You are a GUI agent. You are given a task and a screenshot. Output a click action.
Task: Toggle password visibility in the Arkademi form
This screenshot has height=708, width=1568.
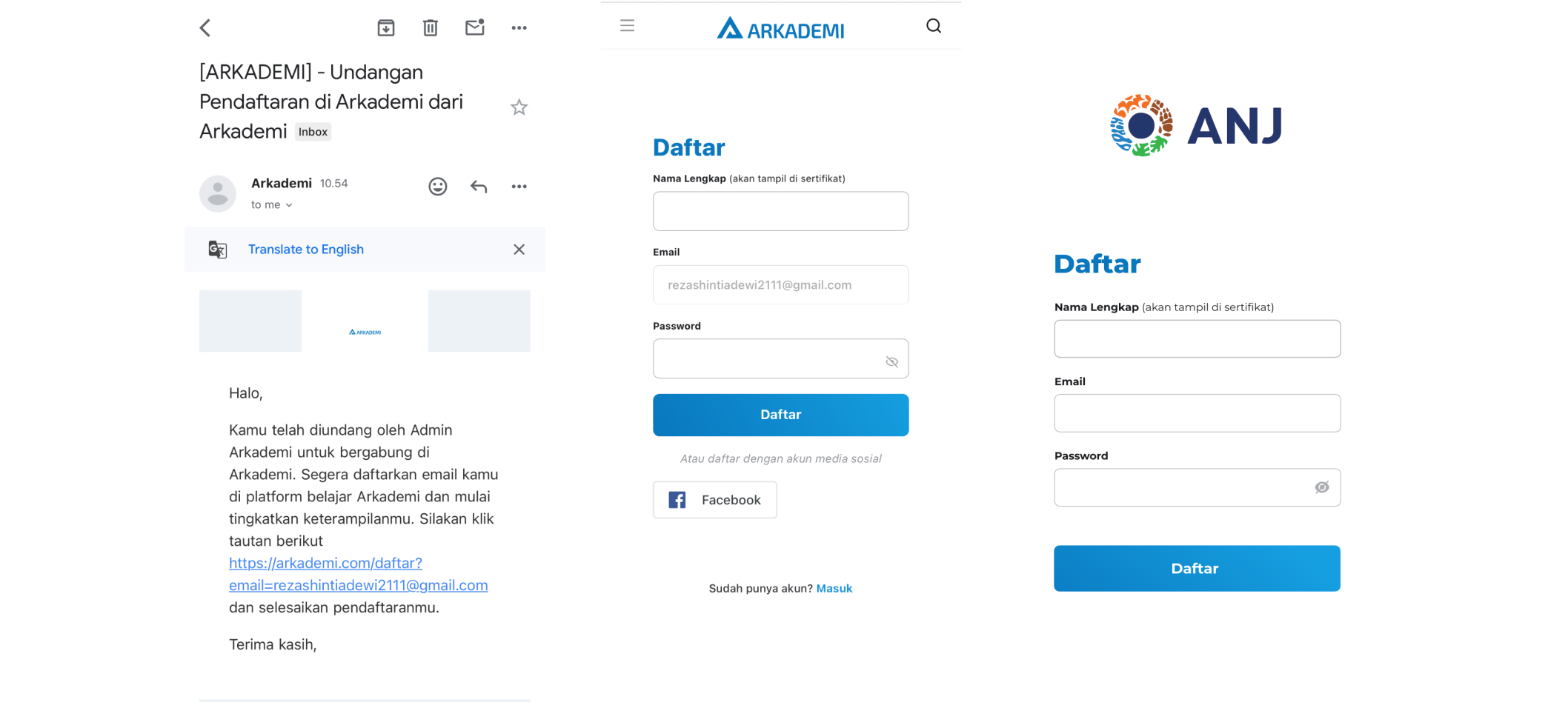click(x=891, y=361)
